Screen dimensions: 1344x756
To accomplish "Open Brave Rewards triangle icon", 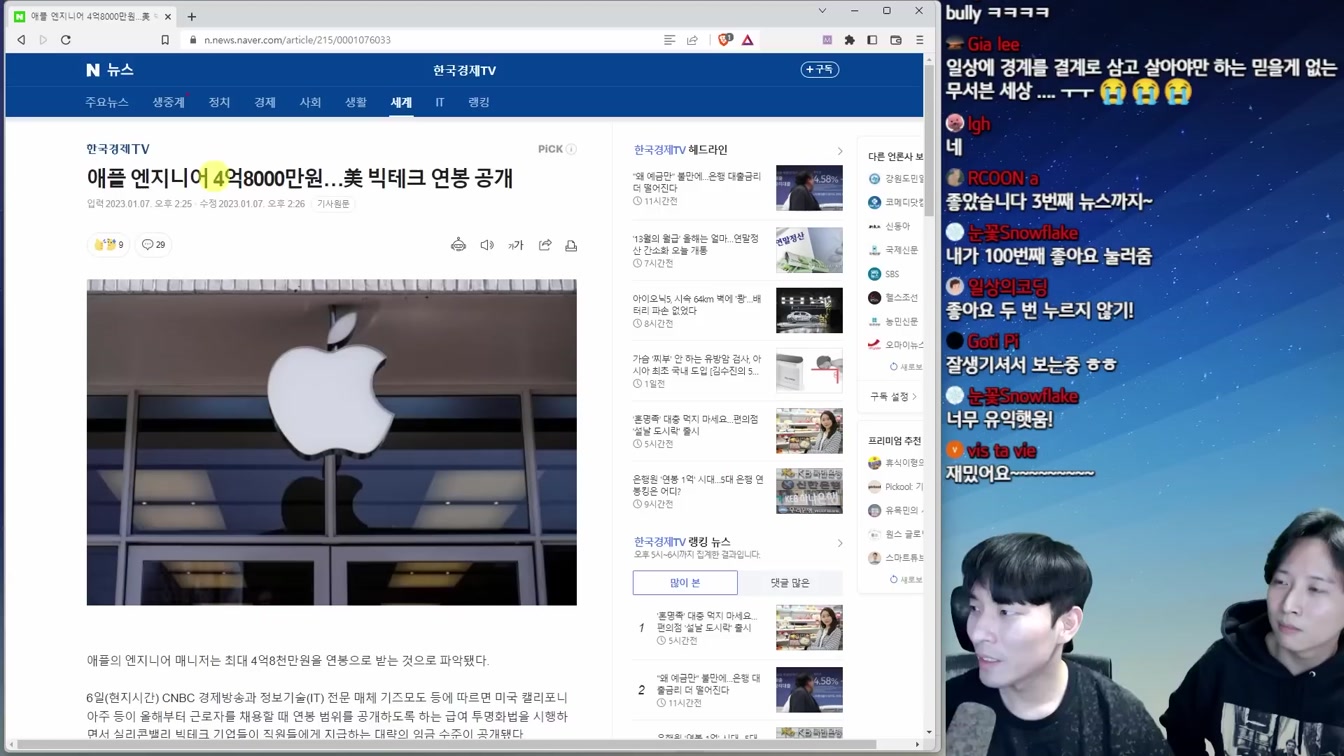I will point(747,40).
